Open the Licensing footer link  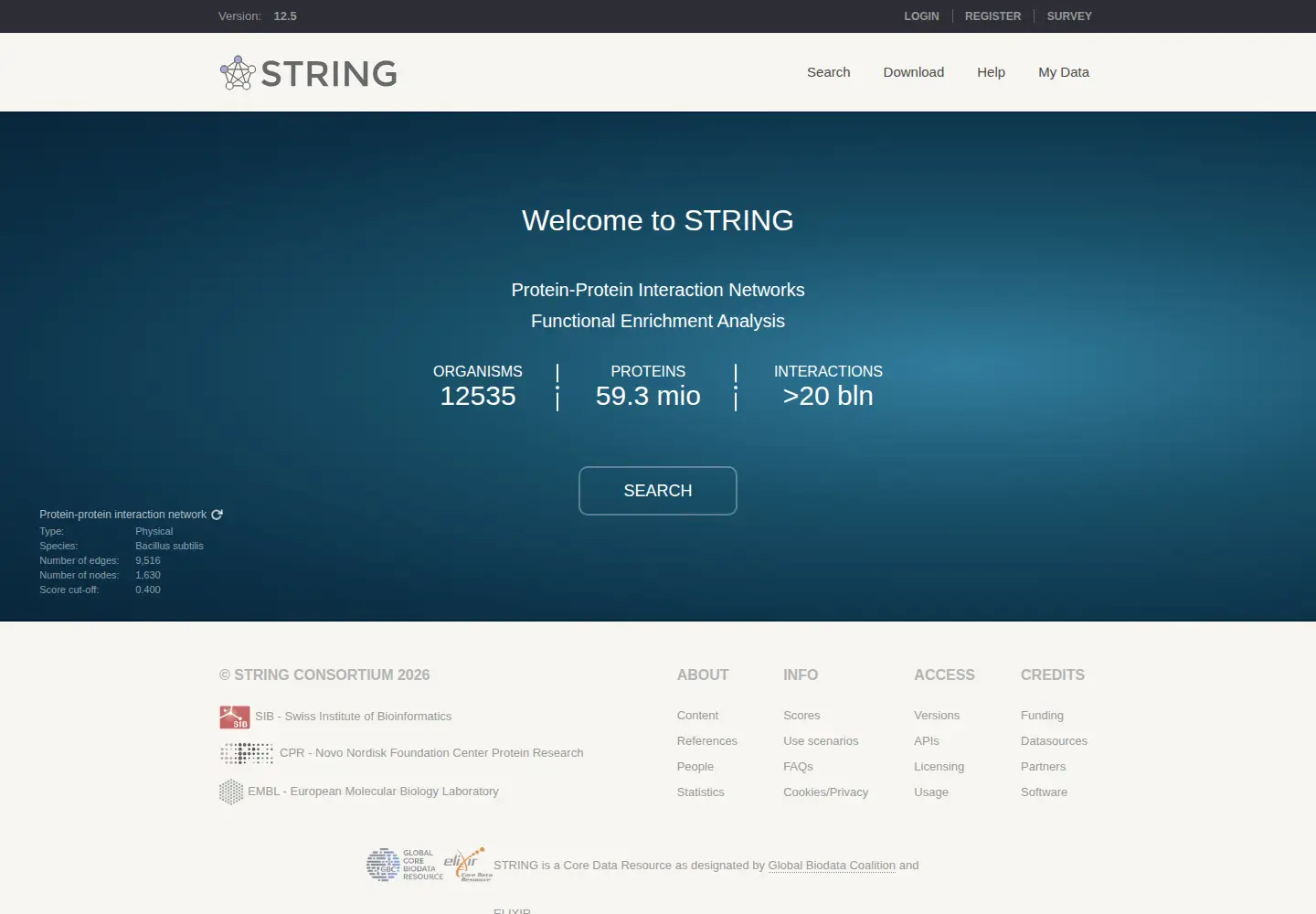click(939, 767)
